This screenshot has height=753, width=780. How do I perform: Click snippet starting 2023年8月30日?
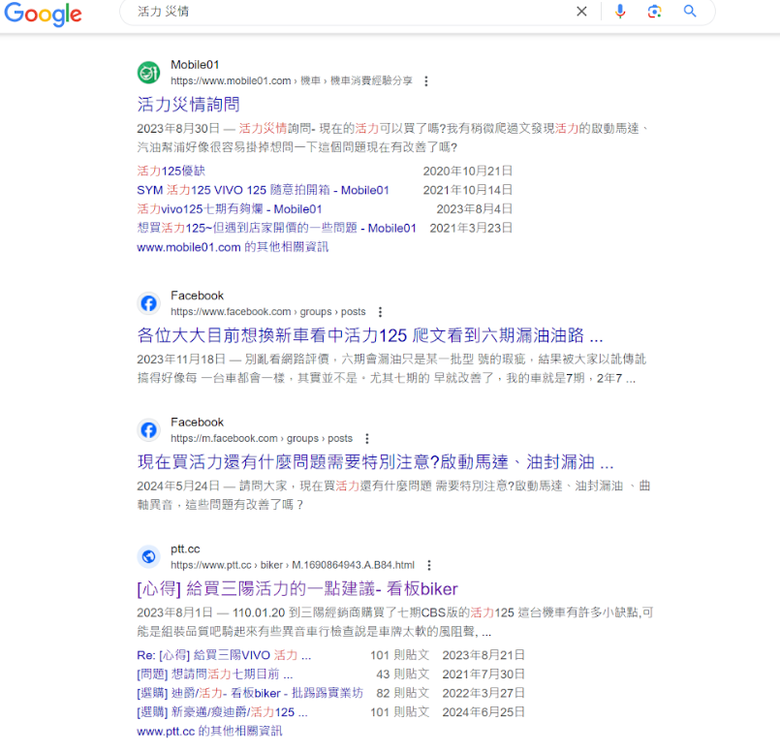pos(393,138)
